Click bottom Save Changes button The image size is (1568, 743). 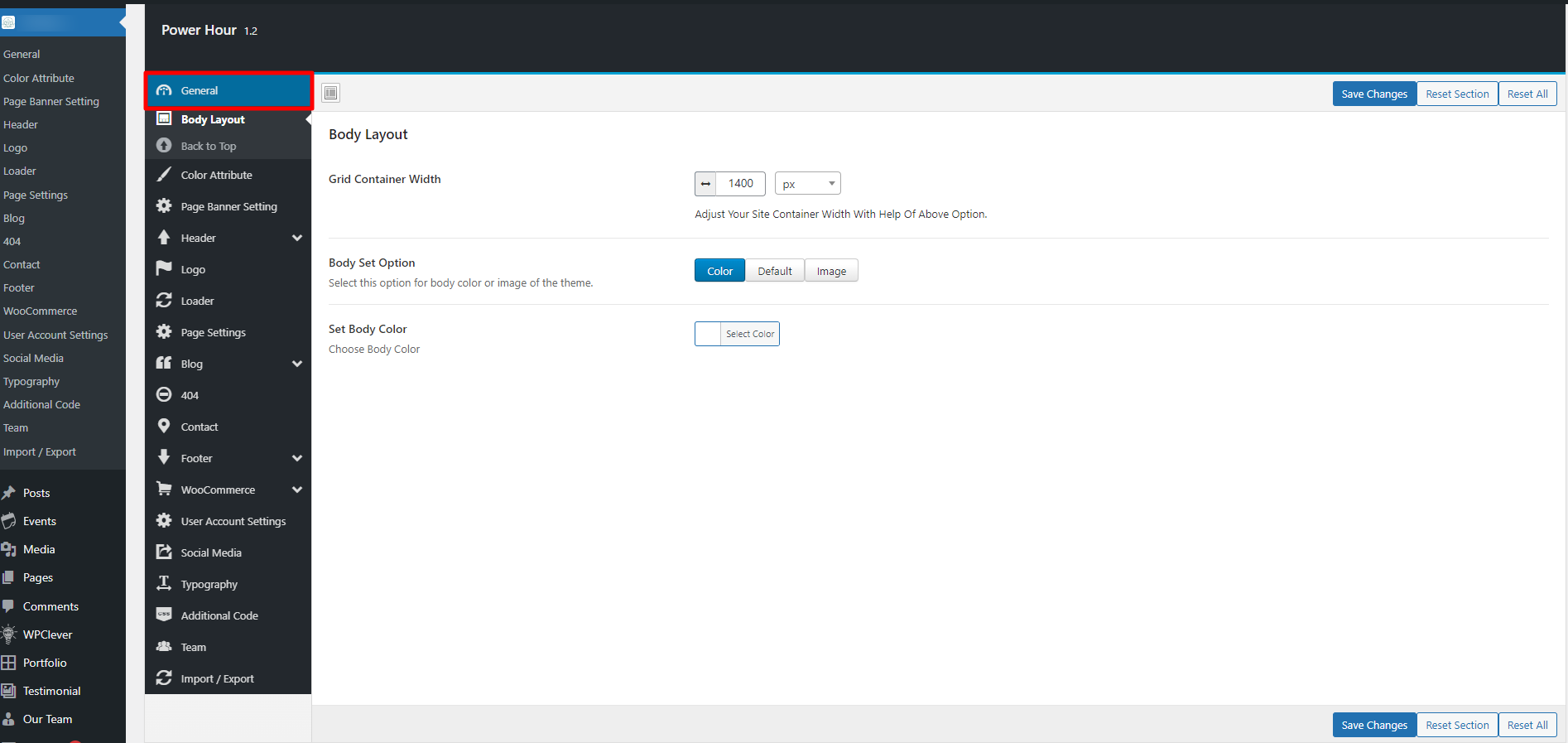pos(1374,725)
